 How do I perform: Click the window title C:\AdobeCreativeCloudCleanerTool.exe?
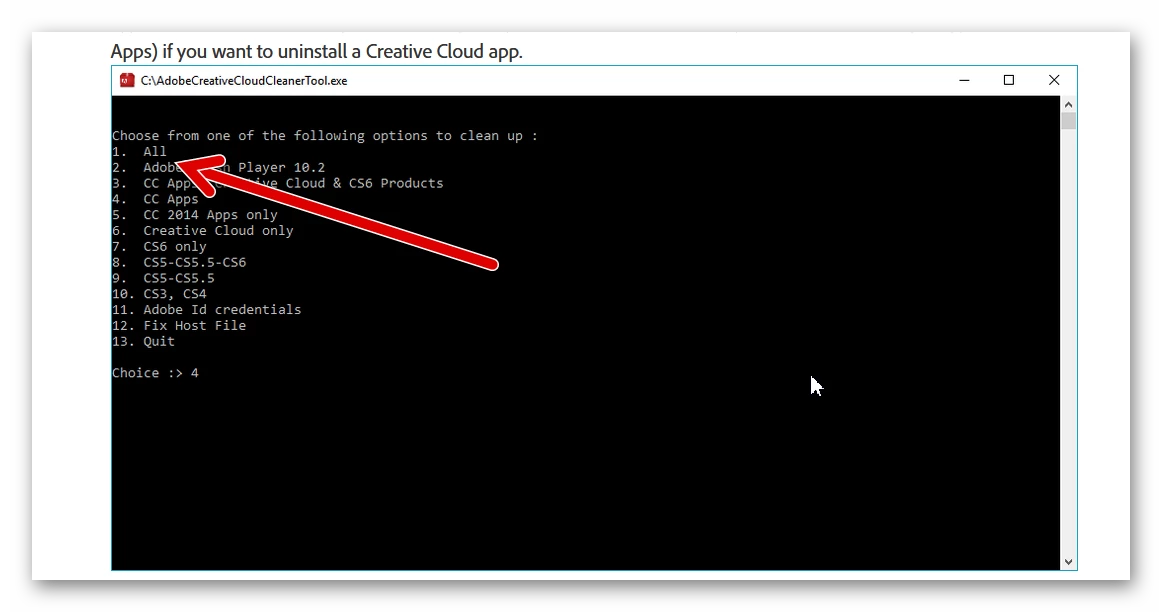pyautogui.click(x=244, y=81)
